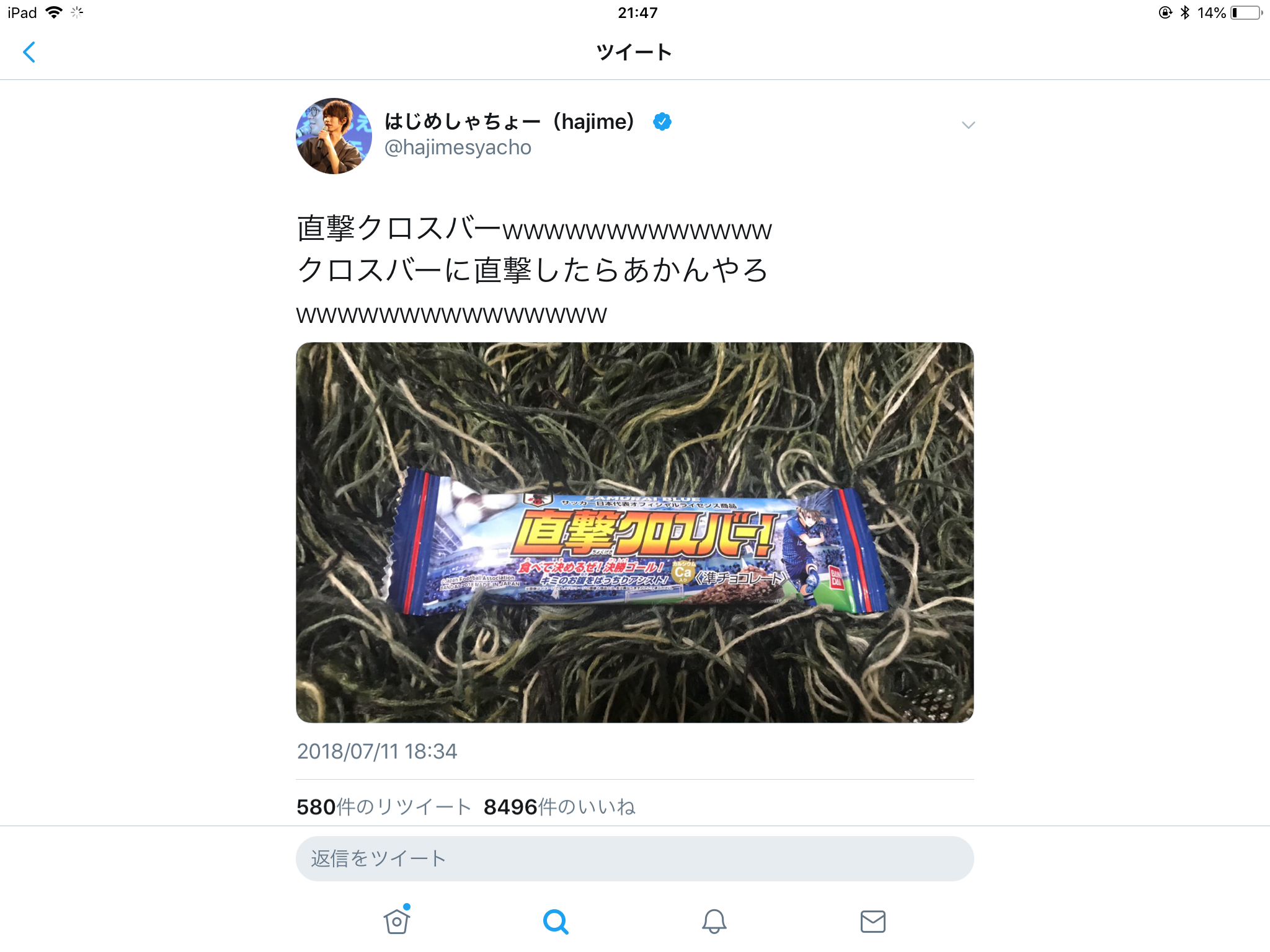Tap the blue verified badge
1270x952 pixels.
(x=662, y=121)
